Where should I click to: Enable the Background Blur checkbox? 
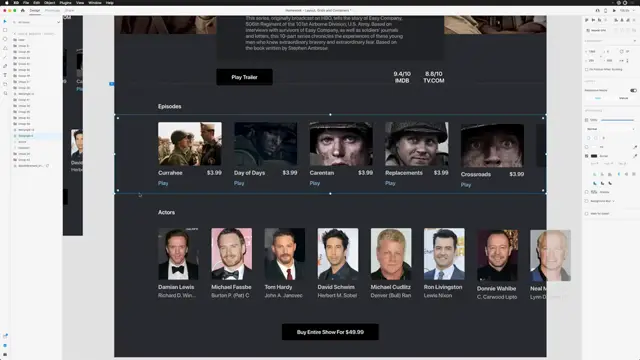(587, 201)
